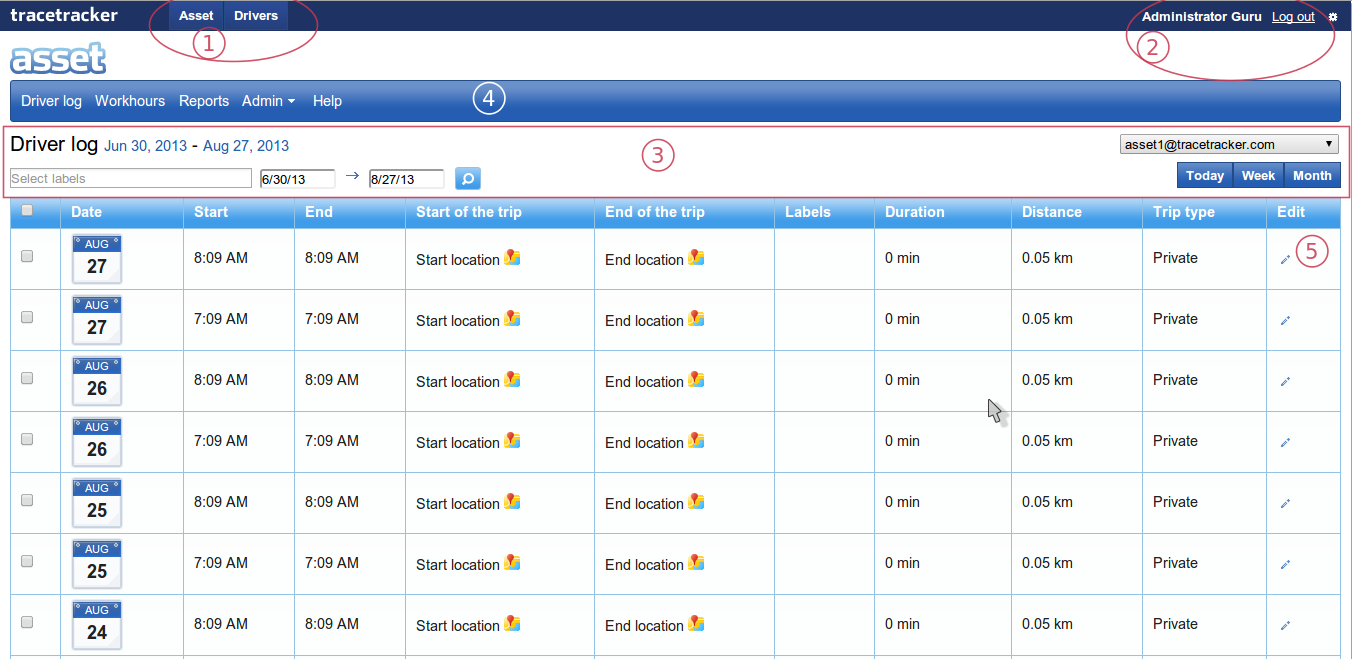Open end location map for Aug 24 8:09 AM trip

click(696, 623)
